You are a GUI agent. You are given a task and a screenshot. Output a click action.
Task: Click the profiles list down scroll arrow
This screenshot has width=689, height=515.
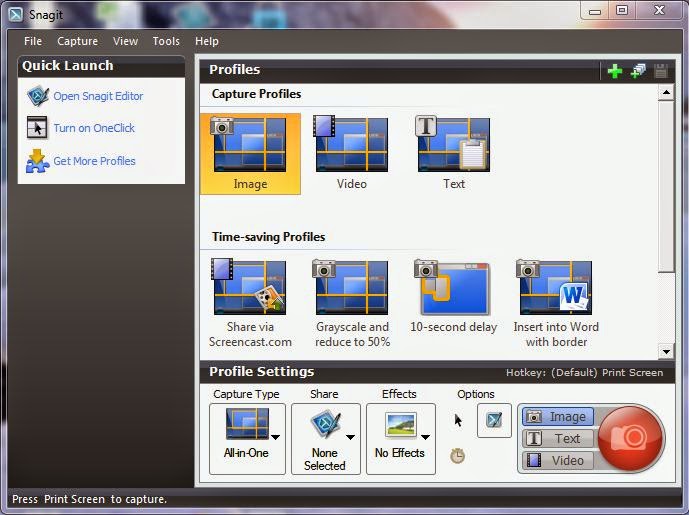coord(666,352)
